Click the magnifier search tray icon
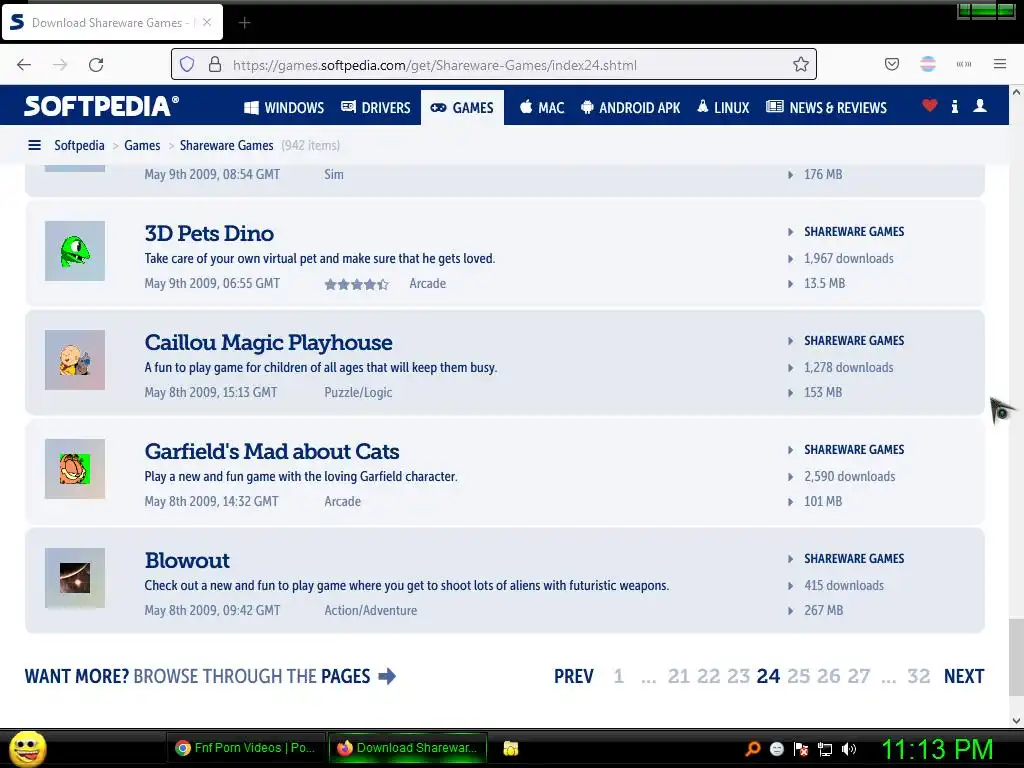This screenshot has height=768, width=1024. tap(752, 749)
